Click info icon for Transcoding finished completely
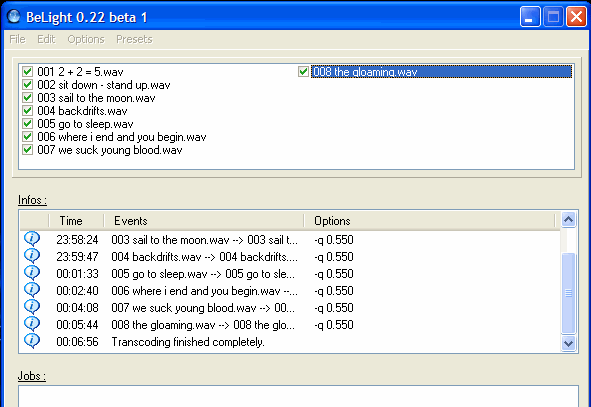Image resolution: width=591 pixels, height=407 pixels. pos(32,341)
